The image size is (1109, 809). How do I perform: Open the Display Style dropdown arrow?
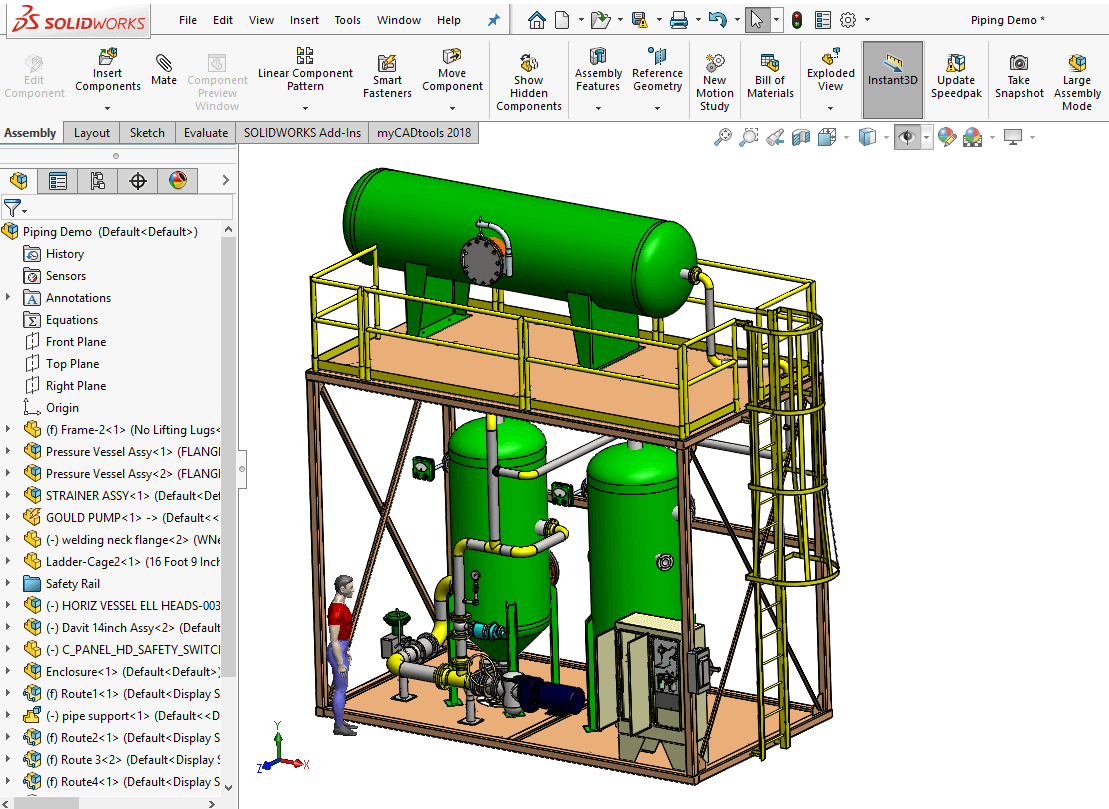click(886, 137)
